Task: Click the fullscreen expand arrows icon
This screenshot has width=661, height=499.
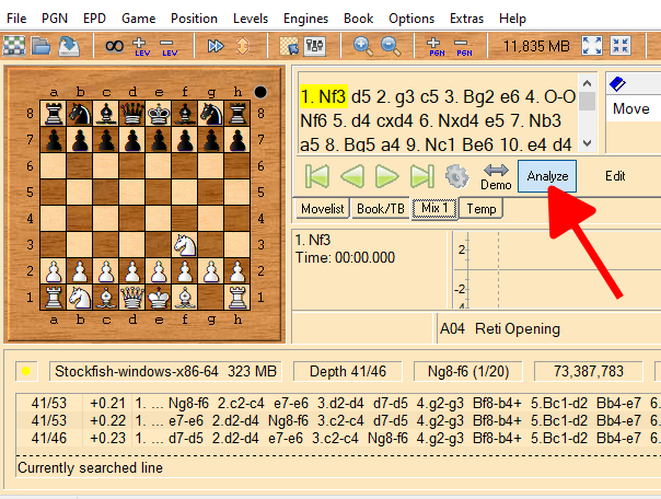Action: click(x=593, y=45)
